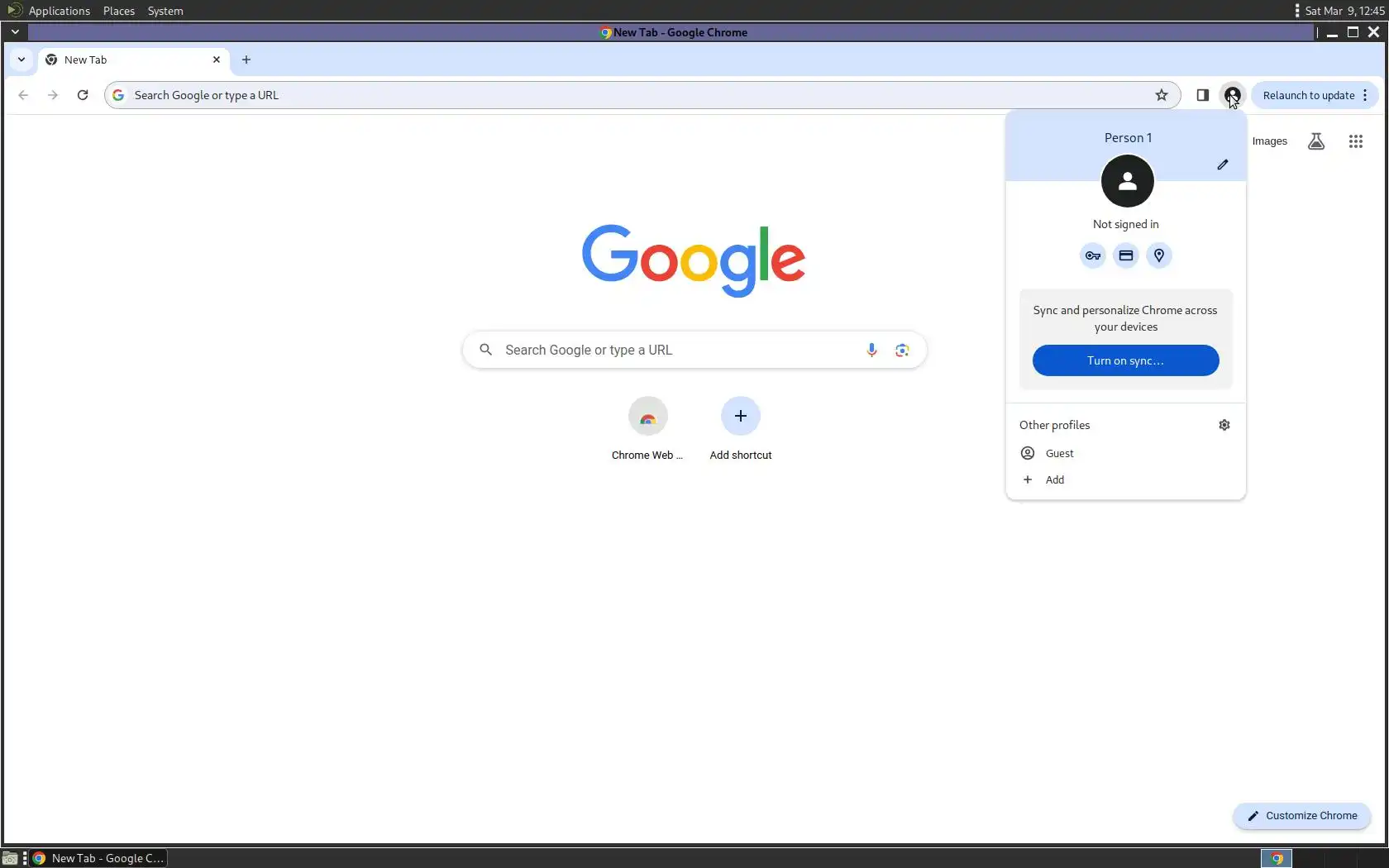Open payment methods card icon
This screenshot has height=868, width=1389.
pos(1126,255)
